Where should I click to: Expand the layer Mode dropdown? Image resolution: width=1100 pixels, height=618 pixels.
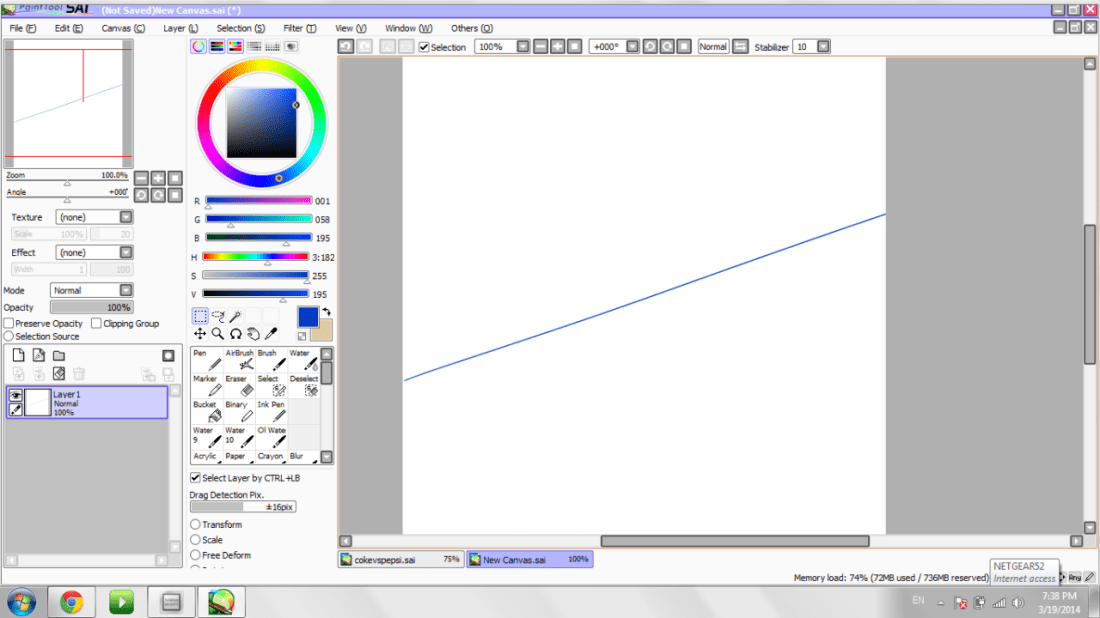click(x=126, y=290)
